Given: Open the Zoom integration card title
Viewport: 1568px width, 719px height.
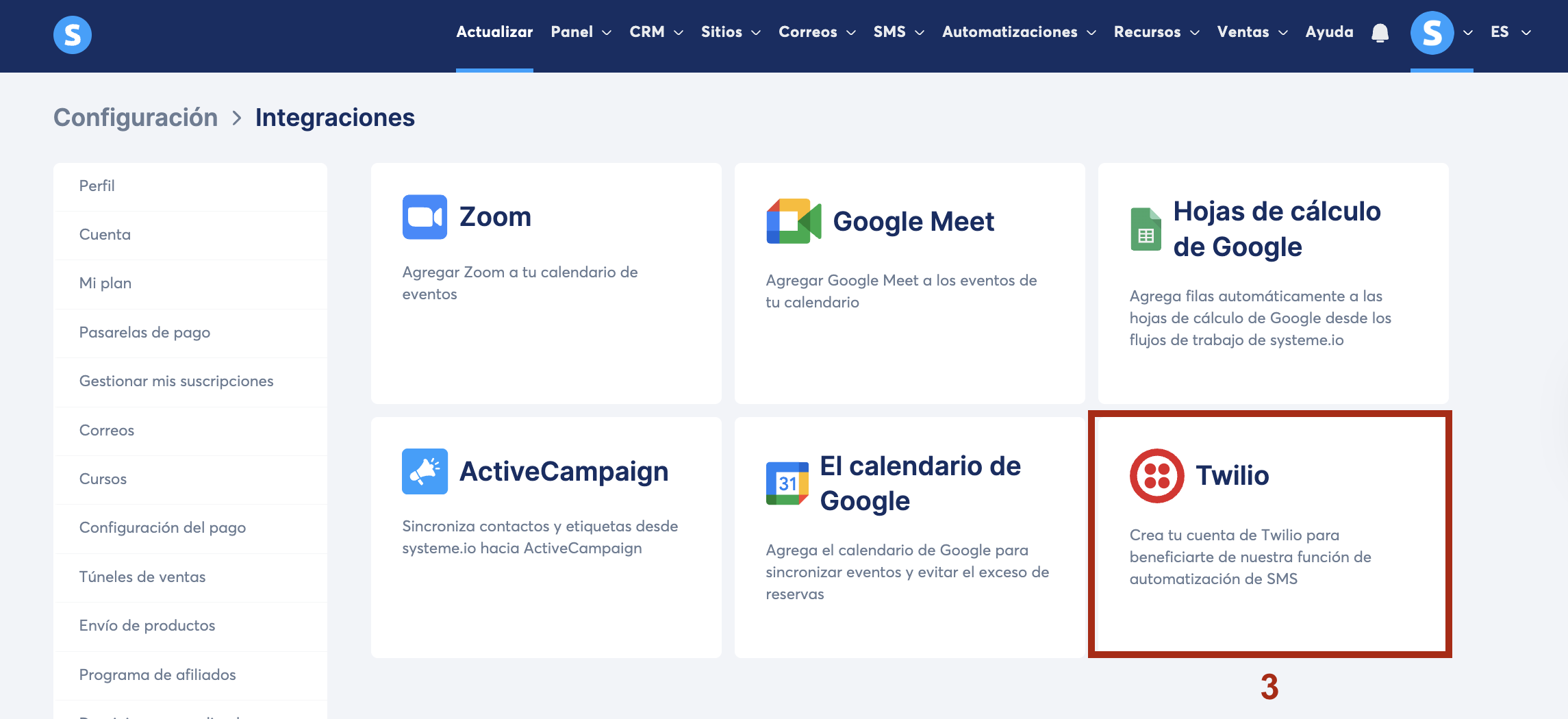Looking at the screenshot, I should point(495,217).
